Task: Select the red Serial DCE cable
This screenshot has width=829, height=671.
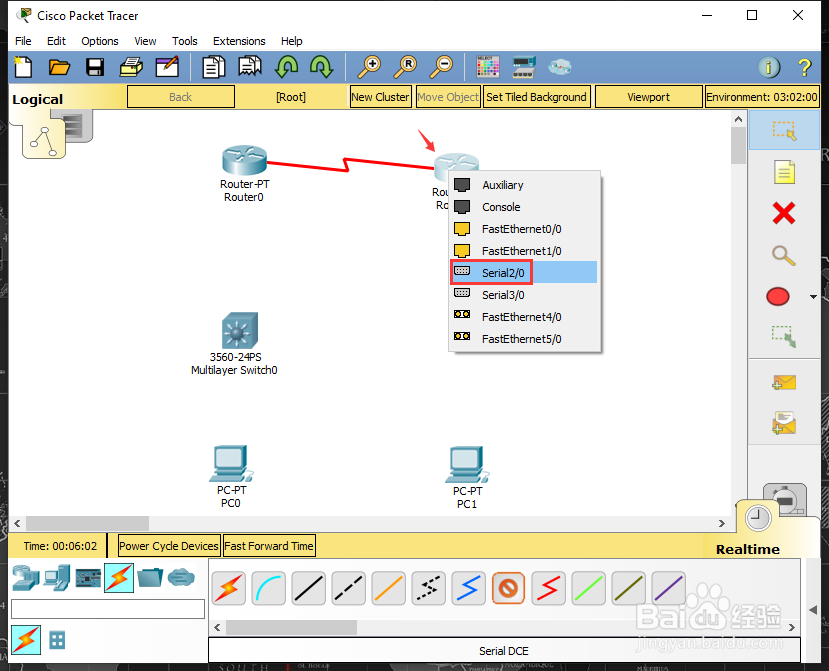Action: click(x=548, y=588)
